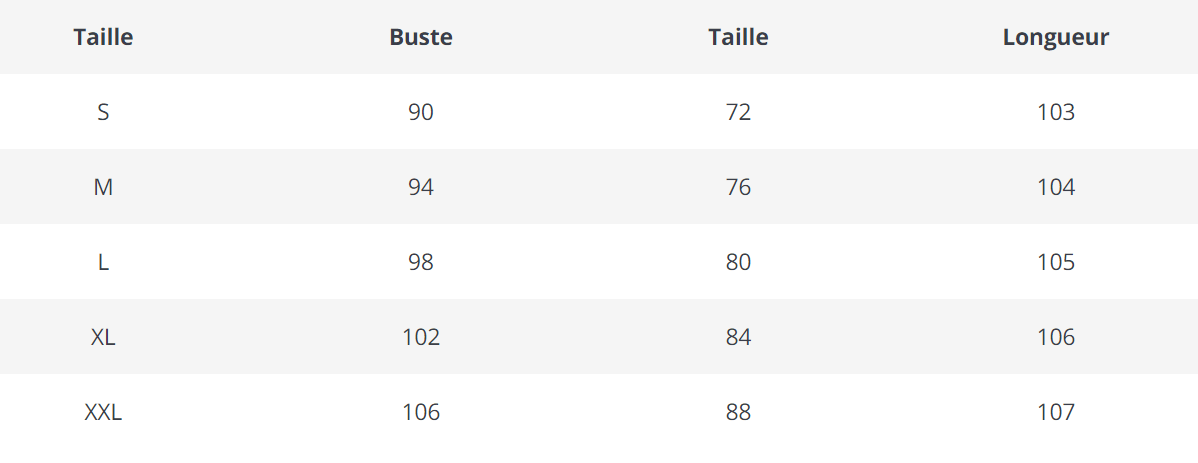Click the Buste column header

pyautogui.click(x=421, y=38)
